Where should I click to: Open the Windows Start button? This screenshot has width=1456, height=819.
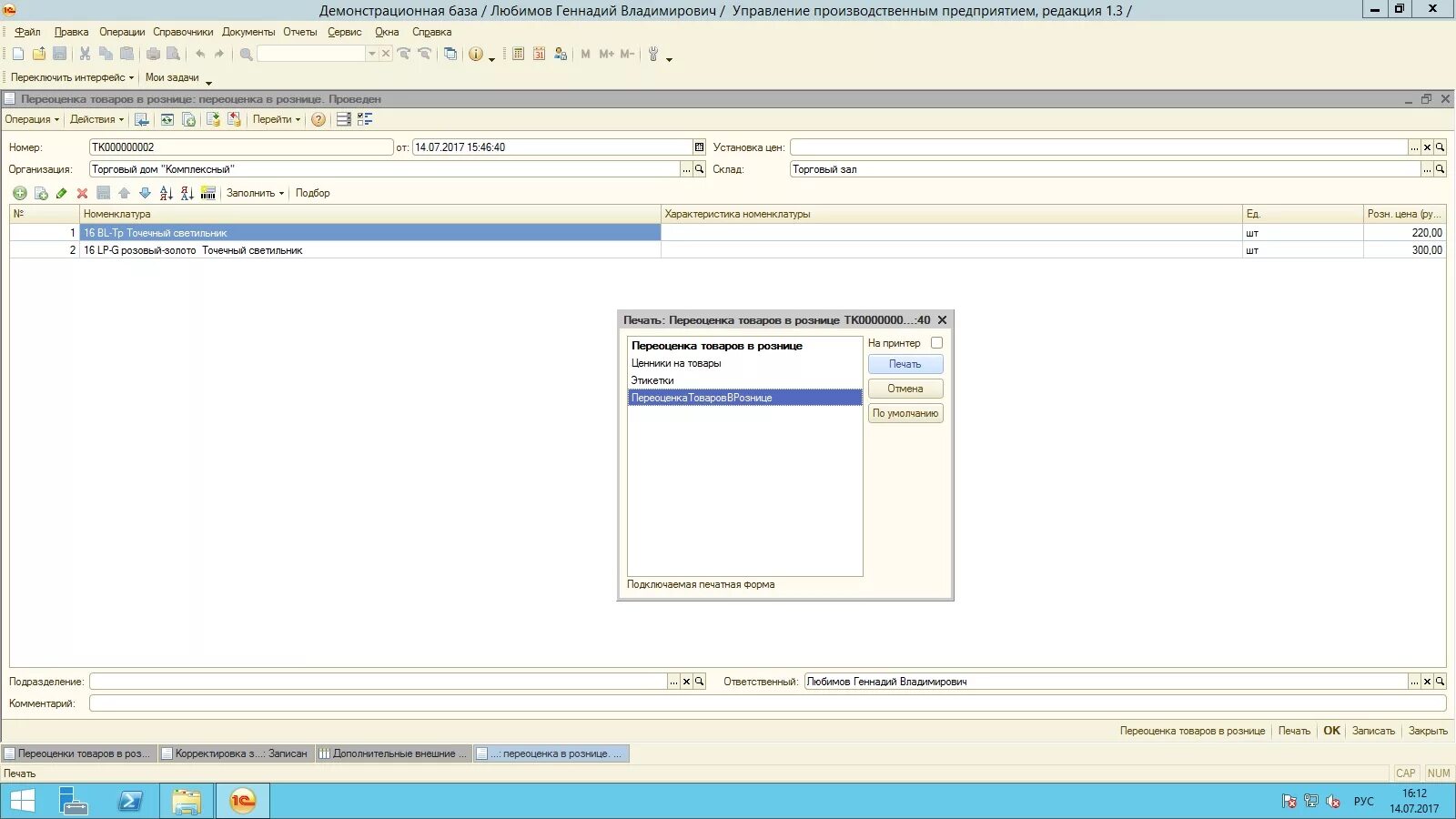point(22,801)
